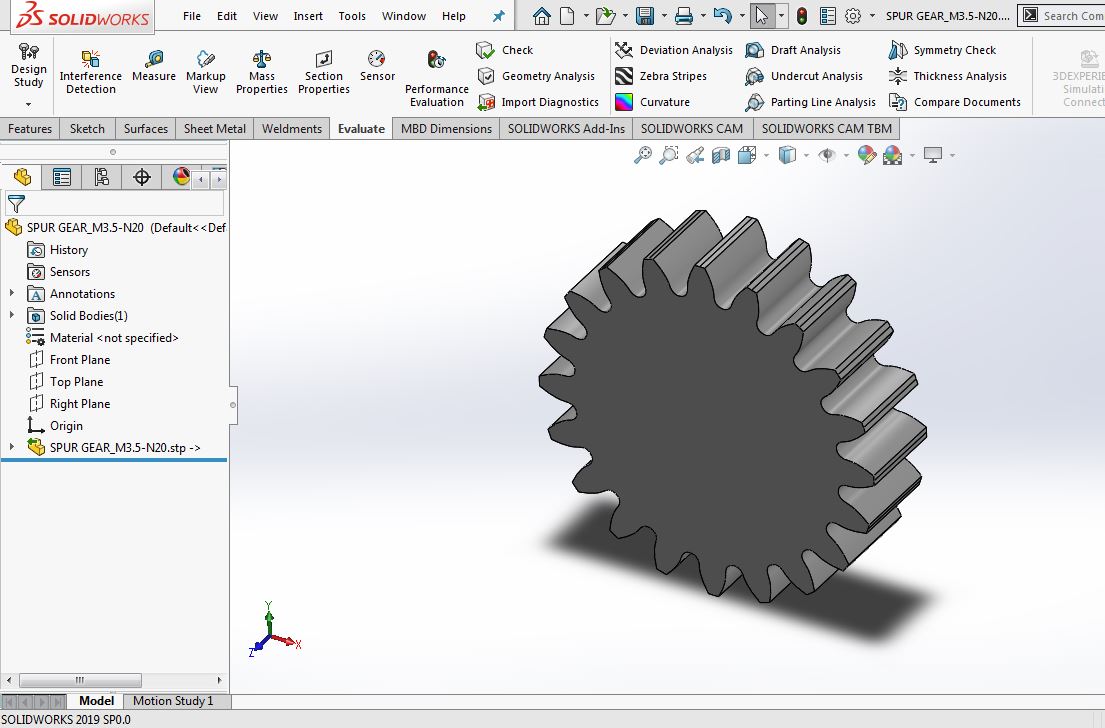Open Markup View
1105x728 pixels.
205,72
